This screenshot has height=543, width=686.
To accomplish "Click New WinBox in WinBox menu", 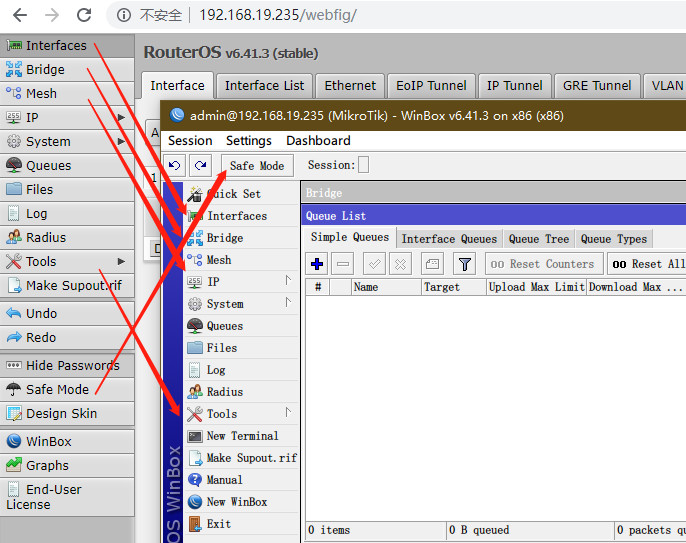I will [242, 502].
